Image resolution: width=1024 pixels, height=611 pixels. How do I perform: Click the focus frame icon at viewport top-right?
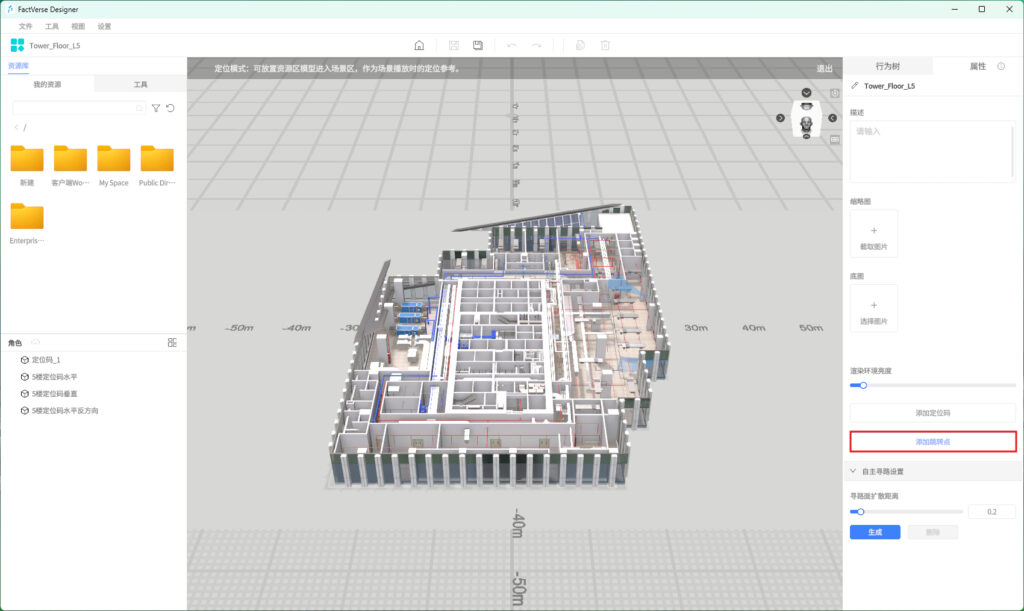pos(835,93)
